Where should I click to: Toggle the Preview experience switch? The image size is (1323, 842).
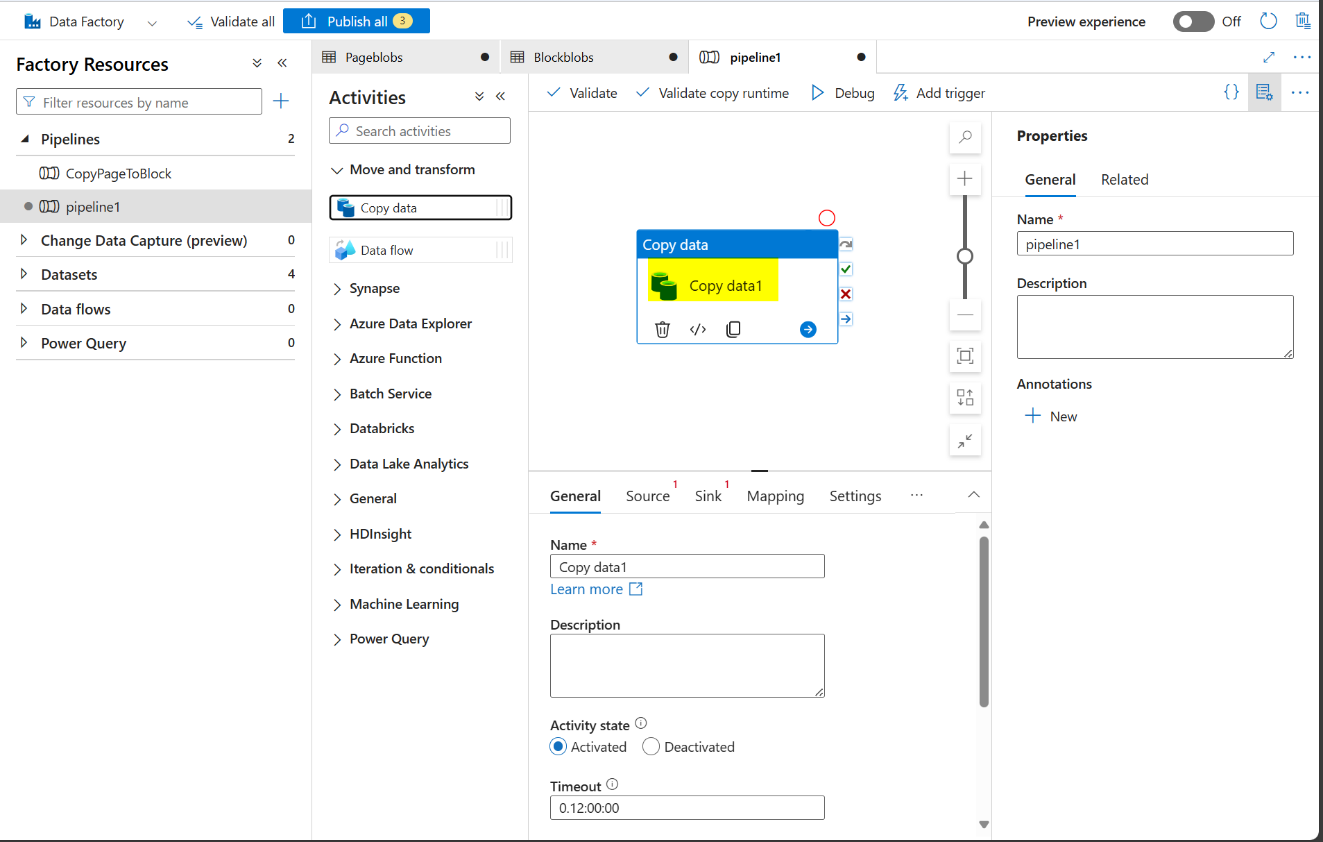(1193, 21)
